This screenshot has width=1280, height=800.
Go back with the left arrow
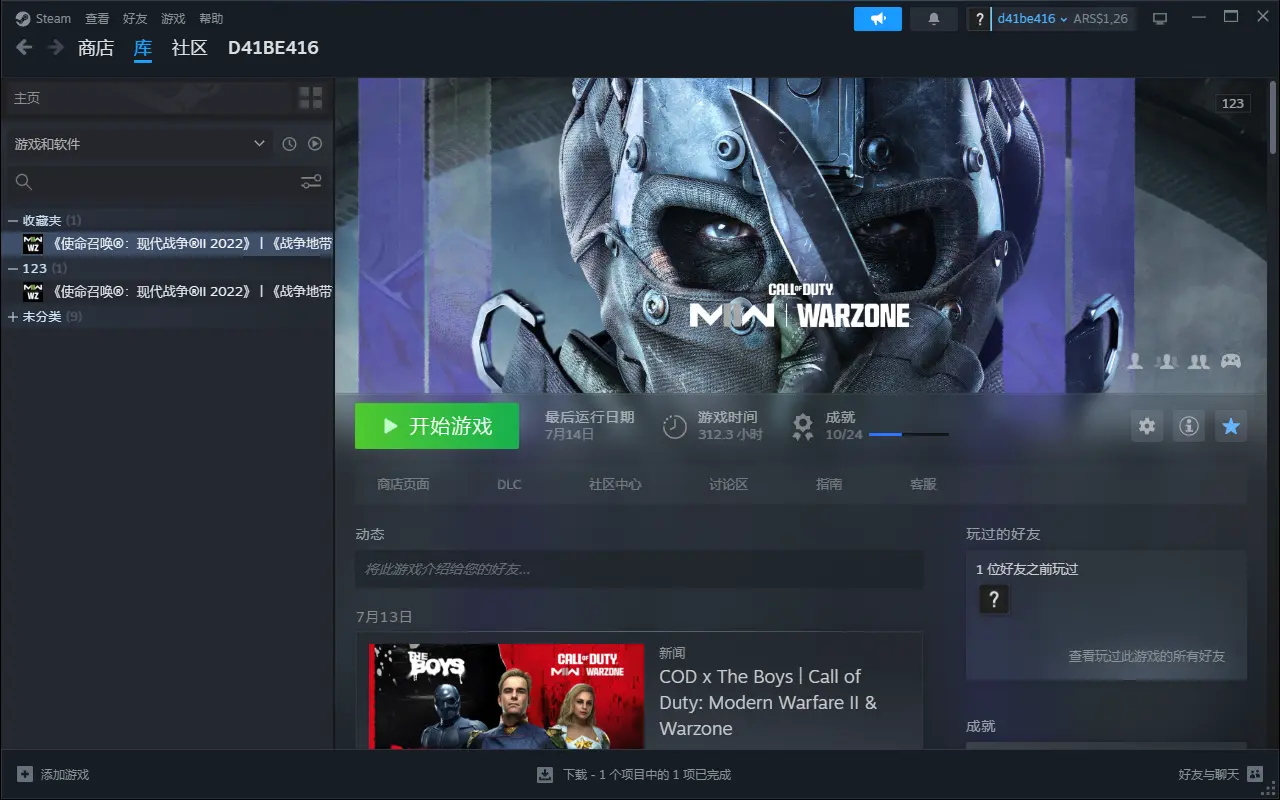pyautogui.click(x=25, y=47)
